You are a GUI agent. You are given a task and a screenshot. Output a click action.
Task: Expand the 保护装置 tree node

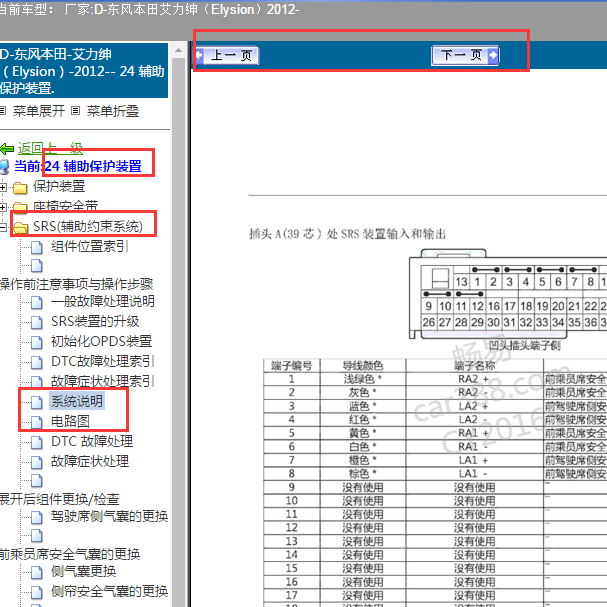pos(4,187)
